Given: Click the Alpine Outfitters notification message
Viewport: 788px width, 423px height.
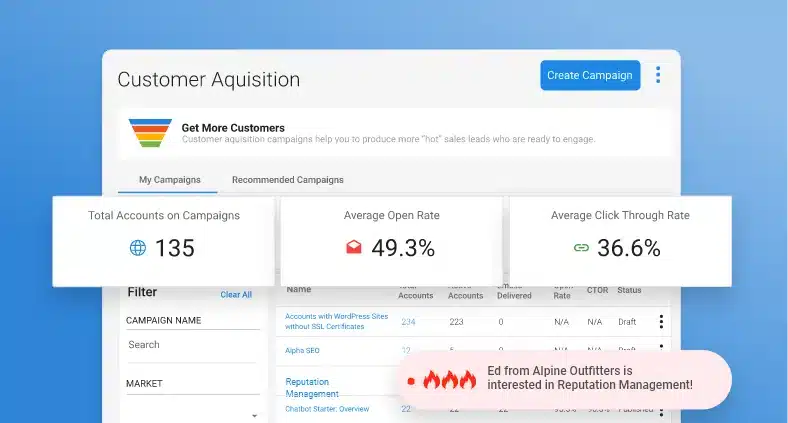Looking at the screenshot, I should pyautogui.click(x=589, y=377).
